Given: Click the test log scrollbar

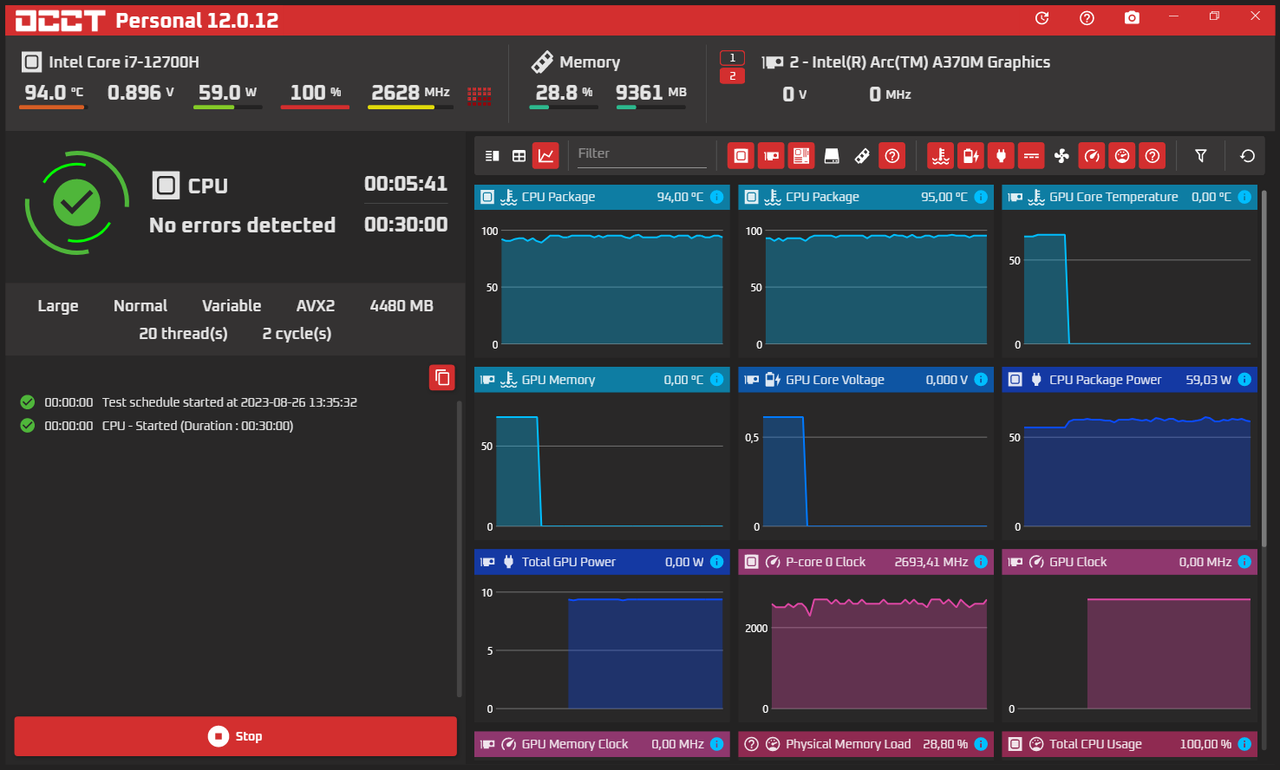Looking at the screenshot, I should (460, 549).
